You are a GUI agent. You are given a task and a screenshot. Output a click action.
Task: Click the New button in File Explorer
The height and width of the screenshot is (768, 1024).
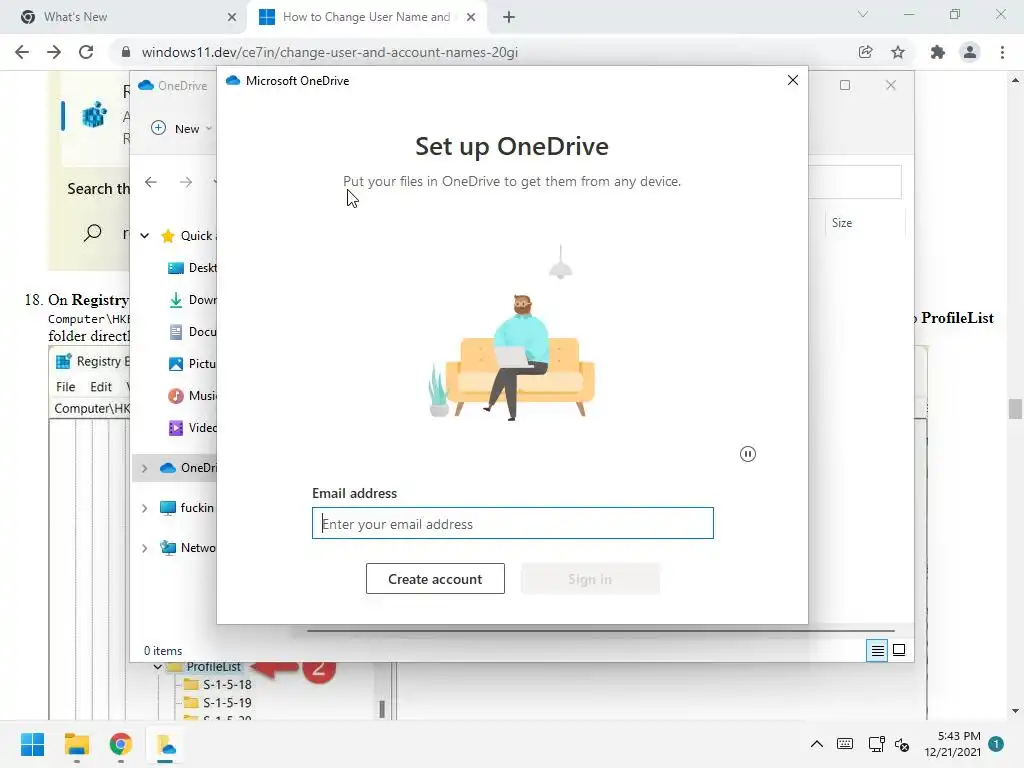(181, 129)
